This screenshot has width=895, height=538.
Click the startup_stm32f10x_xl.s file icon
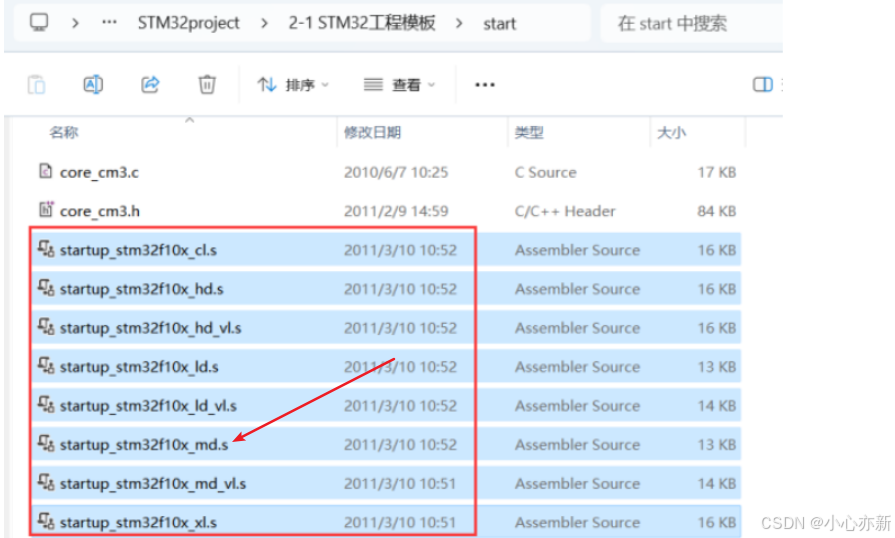(x=46, y=521)
